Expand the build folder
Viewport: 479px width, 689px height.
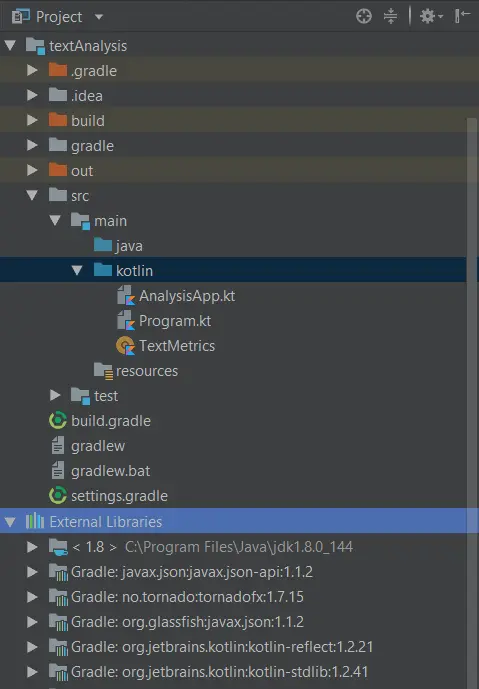(x=32, y=120)
